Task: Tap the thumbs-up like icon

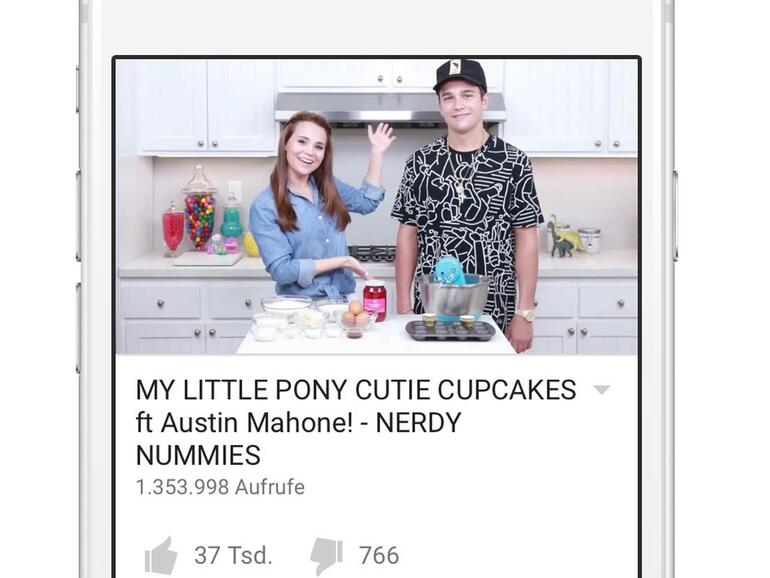Action: pyautogui.click(x=161, y=555)
